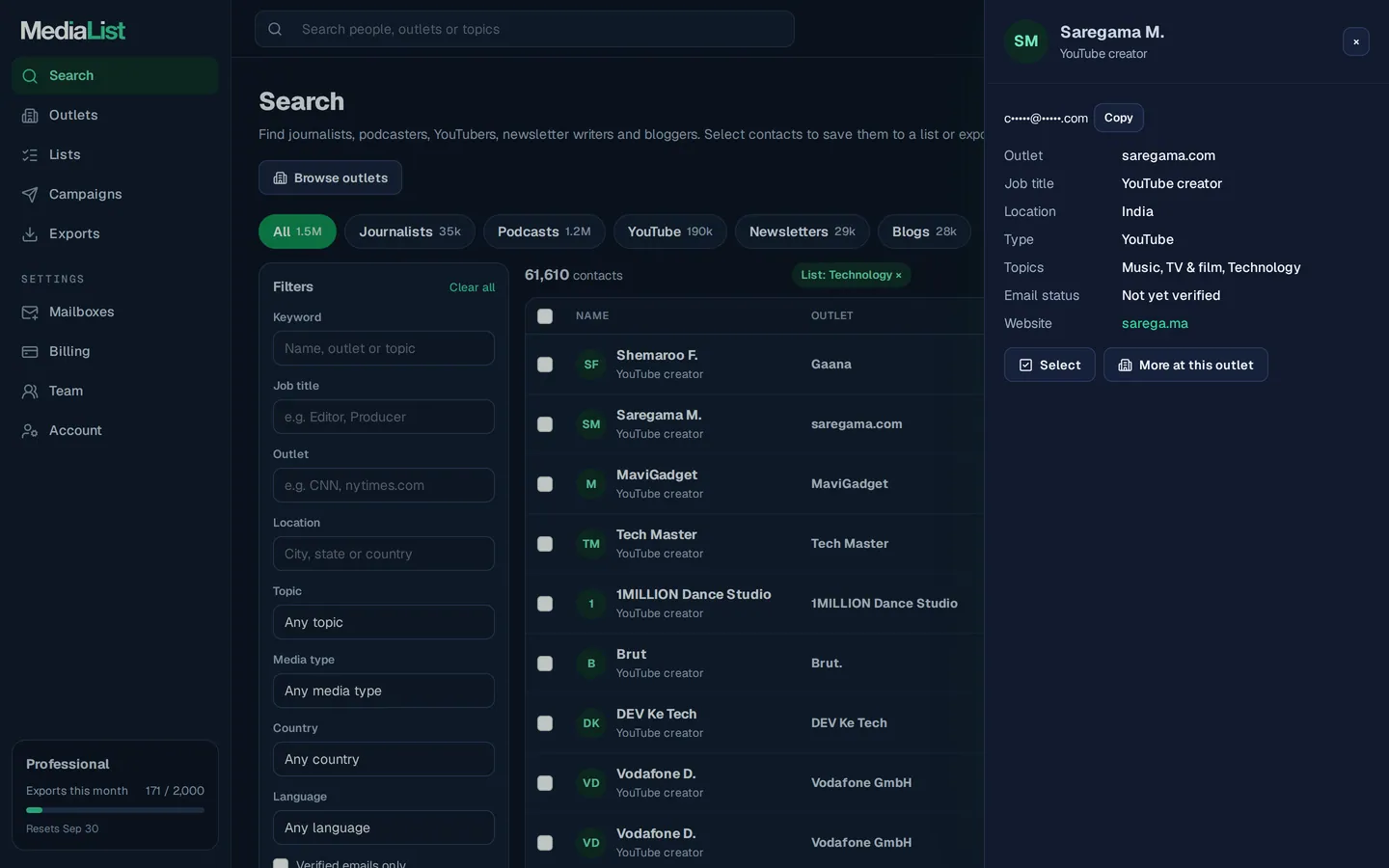Click More at this outlet

1185,365
